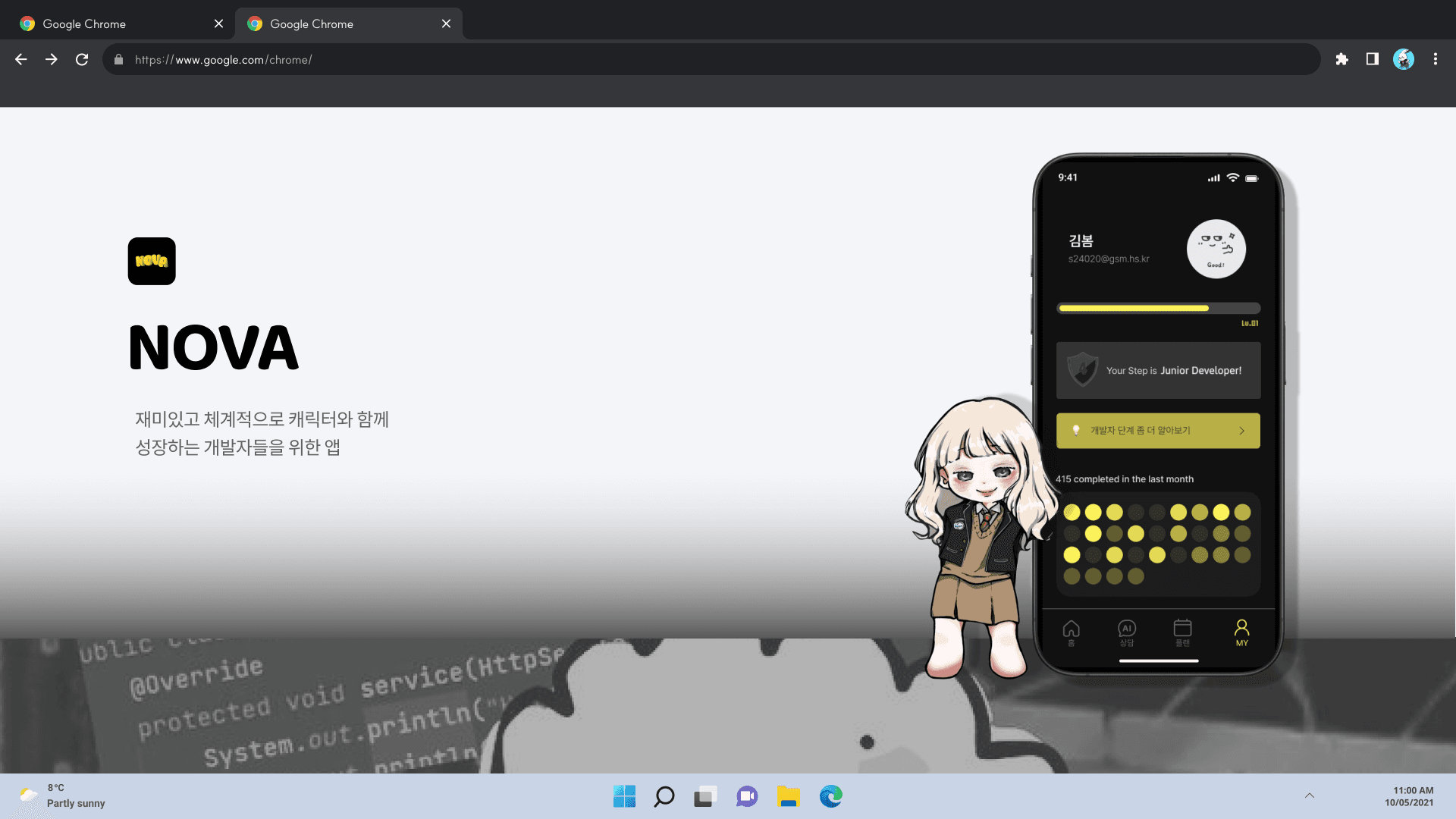Toggle the browser side panel

tap(1372, 59)
